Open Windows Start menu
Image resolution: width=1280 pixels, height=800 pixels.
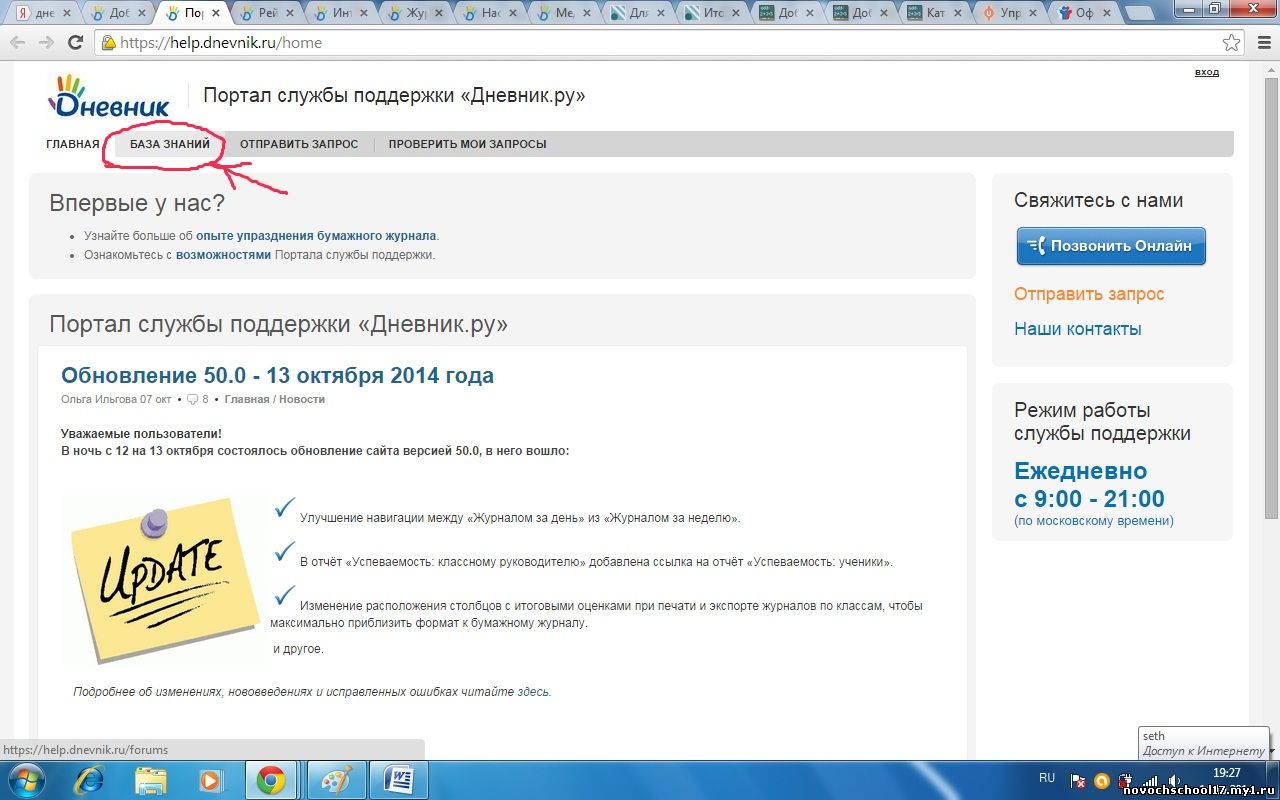(25, 779)
